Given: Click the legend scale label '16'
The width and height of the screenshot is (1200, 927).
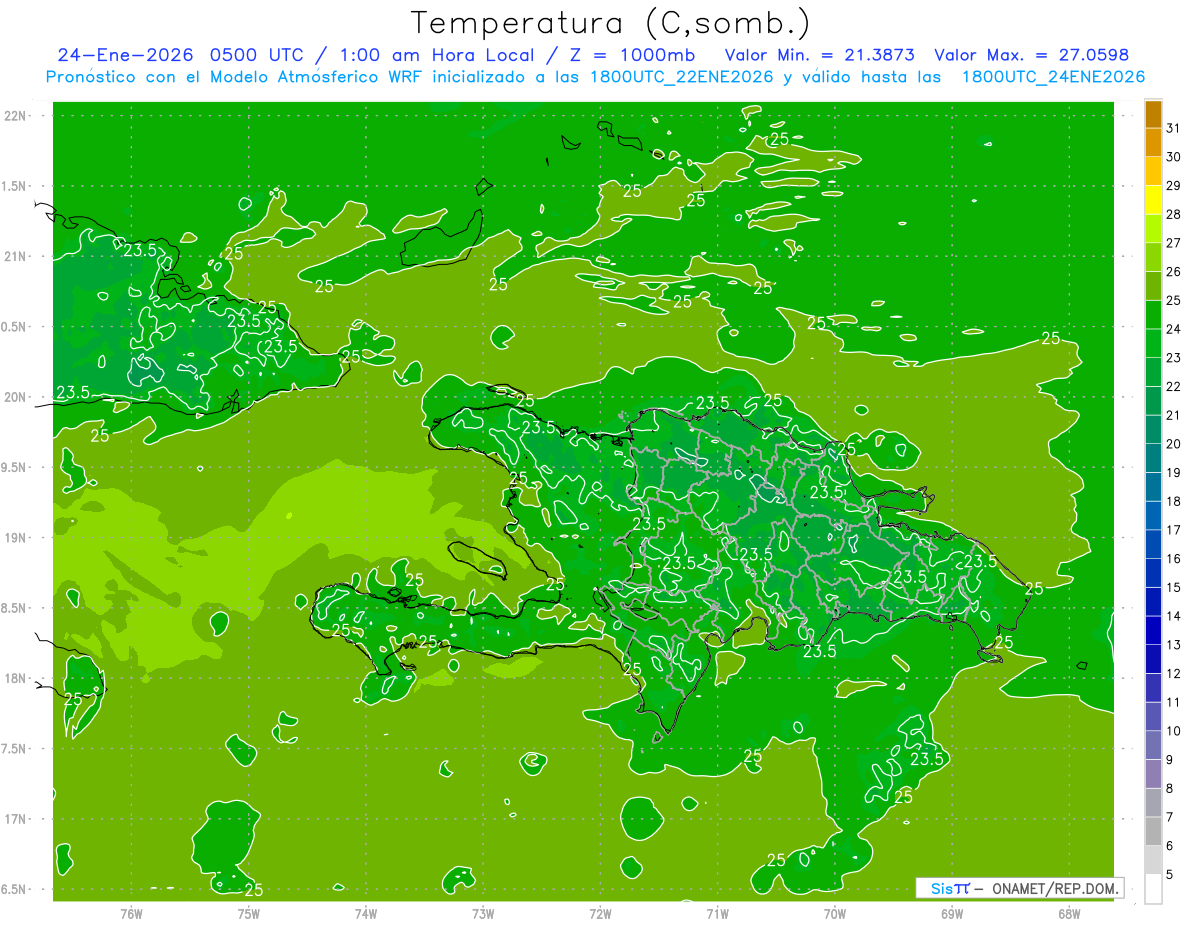Looking at the screenshot, I should (x=1173, y=559).
